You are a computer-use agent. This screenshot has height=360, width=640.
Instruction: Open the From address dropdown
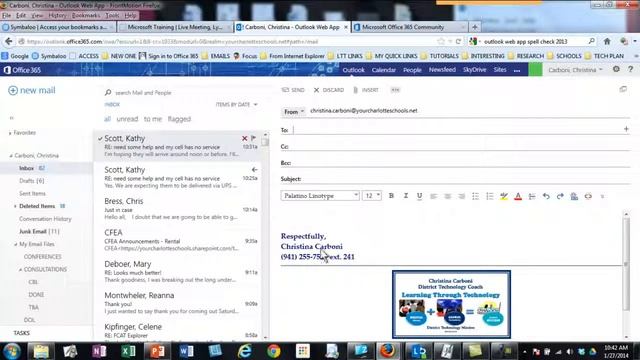click(x=293, y=111)
